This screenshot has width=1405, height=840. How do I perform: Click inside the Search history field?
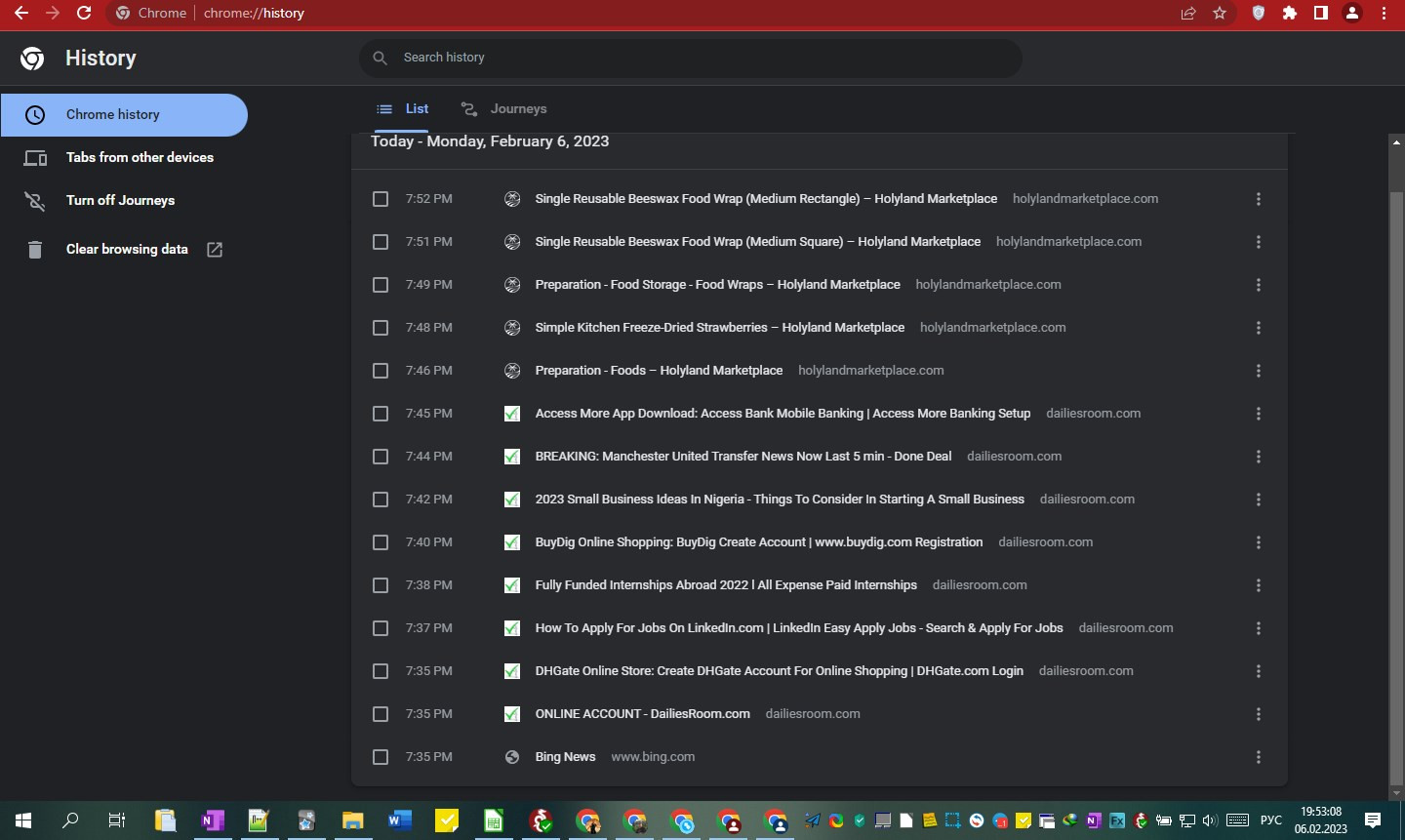[691, 58]
